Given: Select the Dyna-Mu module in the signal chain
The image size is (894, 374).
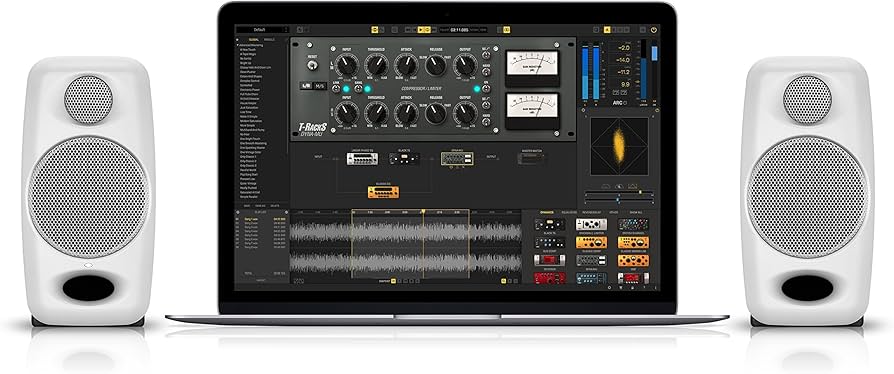Looking at the screenshot, I should click(x=457, y=158).
